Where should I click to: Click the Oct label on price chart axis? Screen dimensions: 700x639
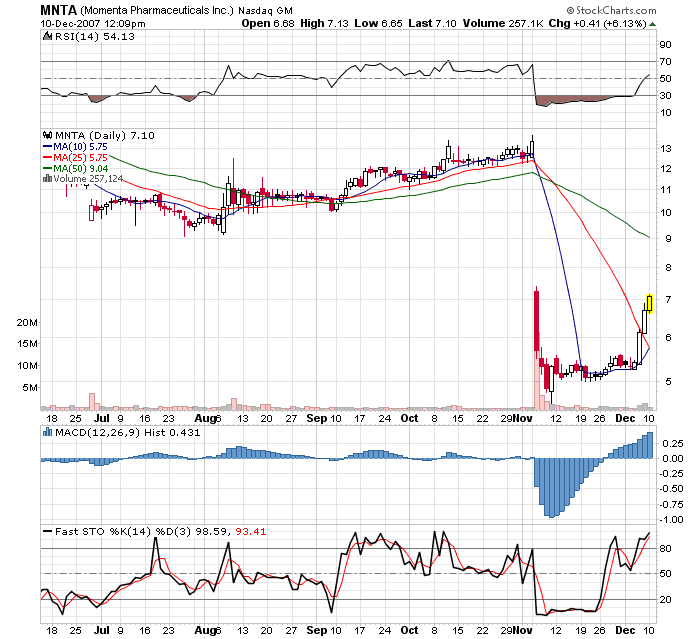click(409, 418)
